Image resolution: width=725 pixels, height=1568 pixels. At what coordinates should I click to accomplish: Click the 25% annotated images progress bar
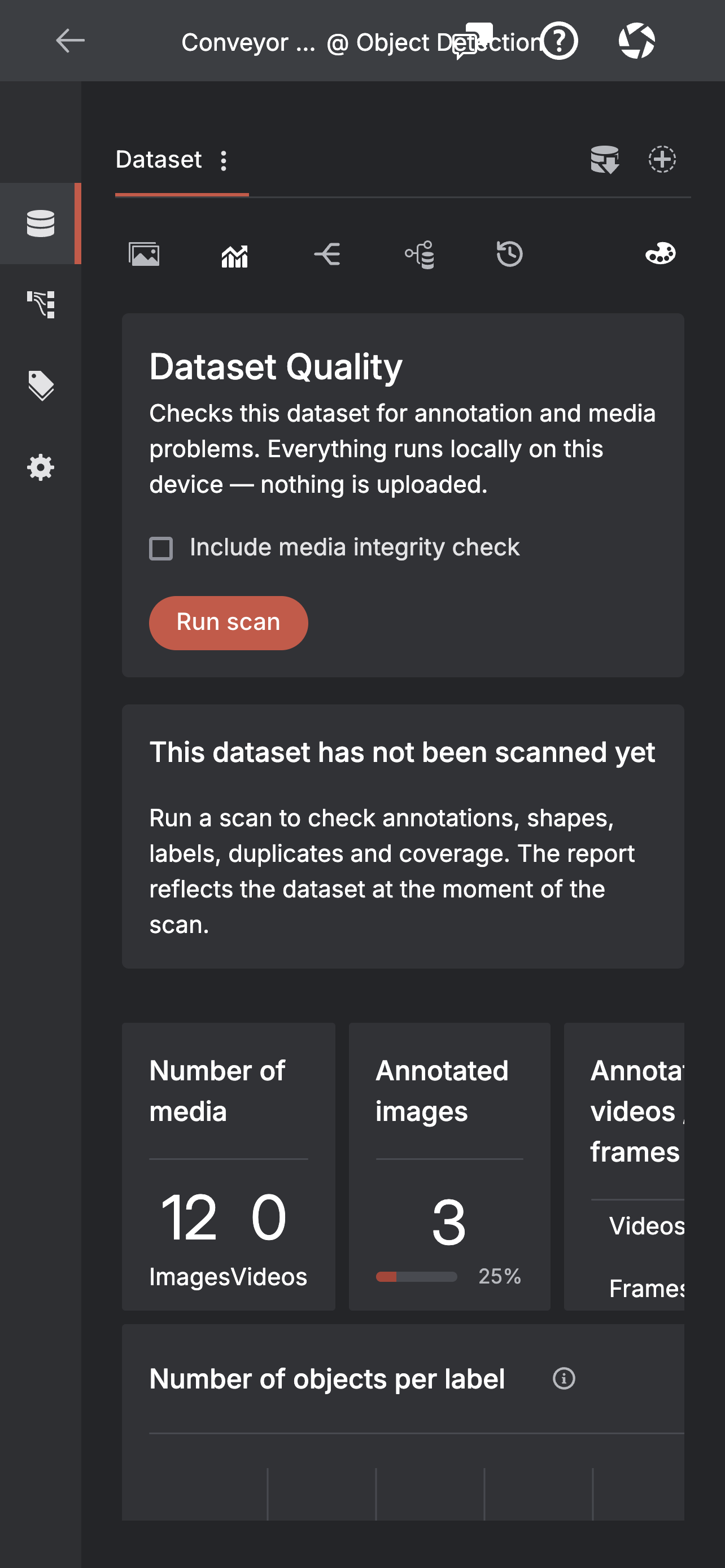coord(416,1276)
